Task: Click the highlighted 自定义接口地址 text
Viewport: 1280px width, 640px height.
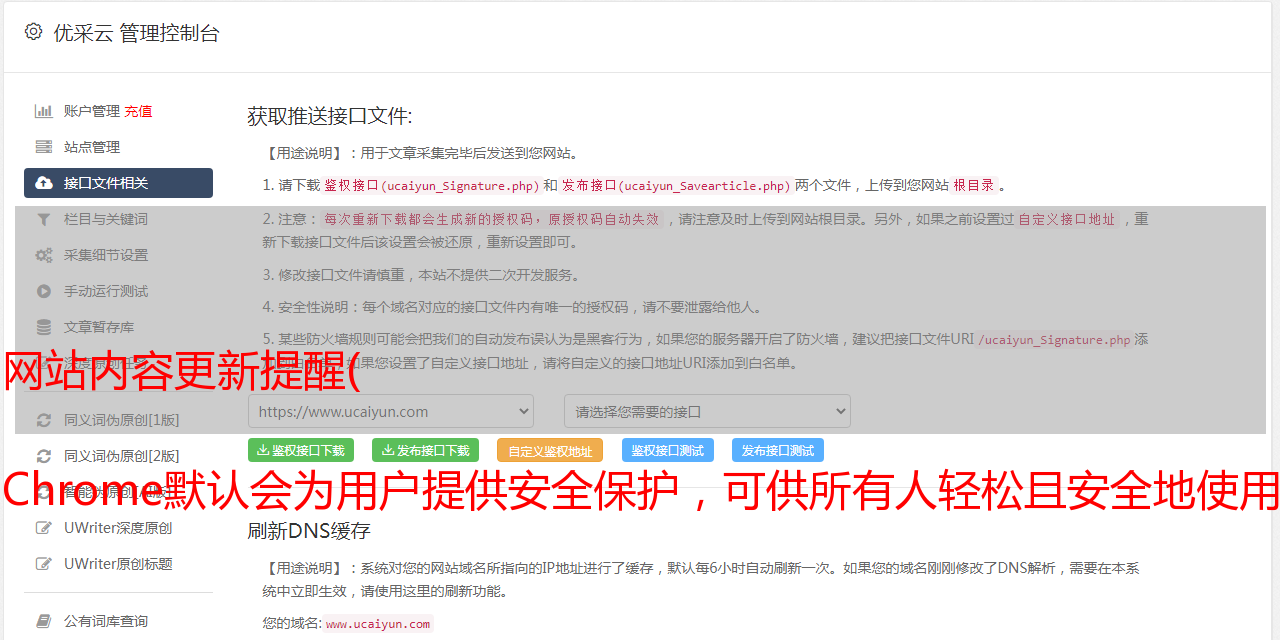Action: 1067,219
